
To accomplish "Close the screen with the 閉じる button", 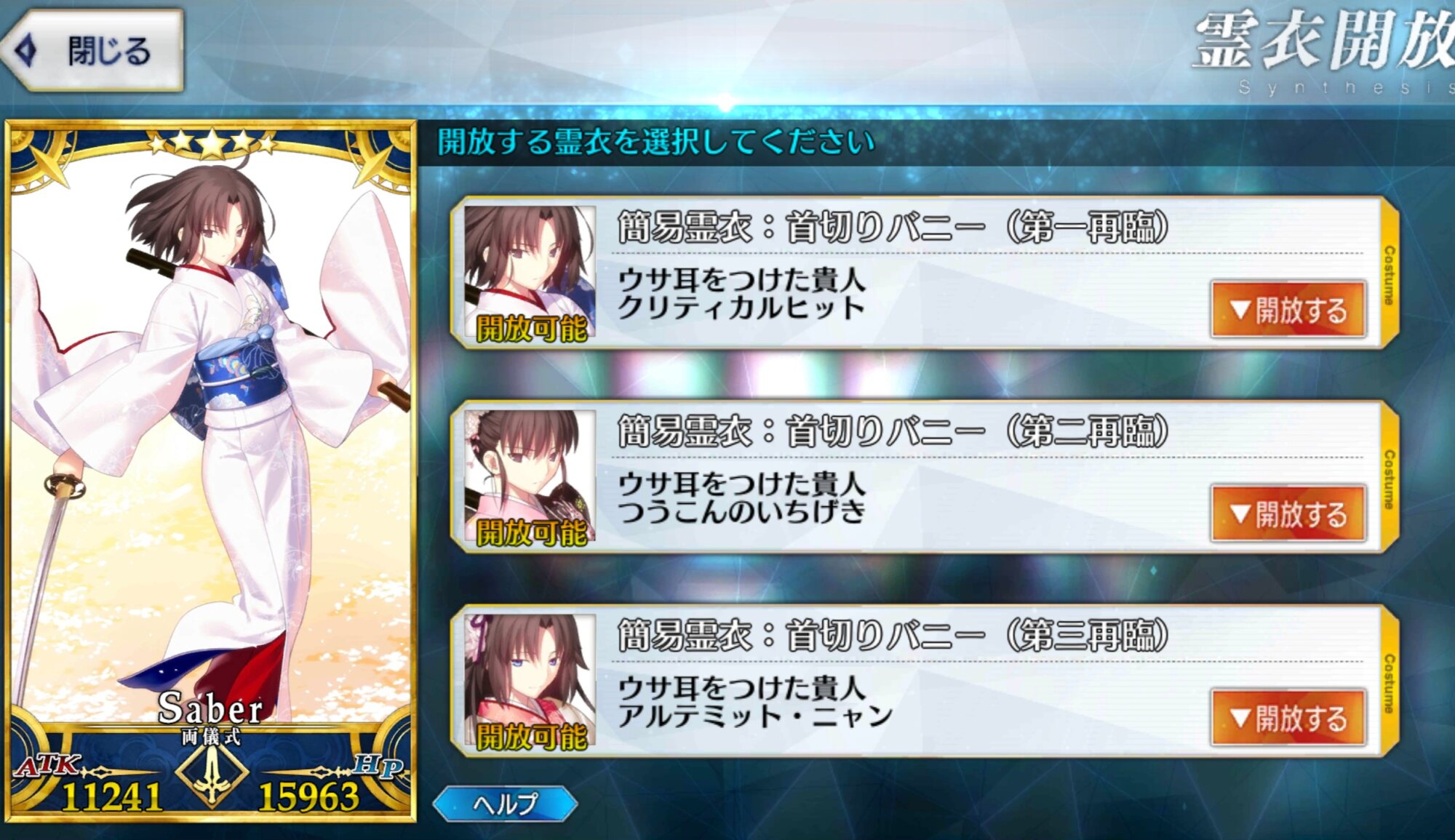I will point(92,51).
